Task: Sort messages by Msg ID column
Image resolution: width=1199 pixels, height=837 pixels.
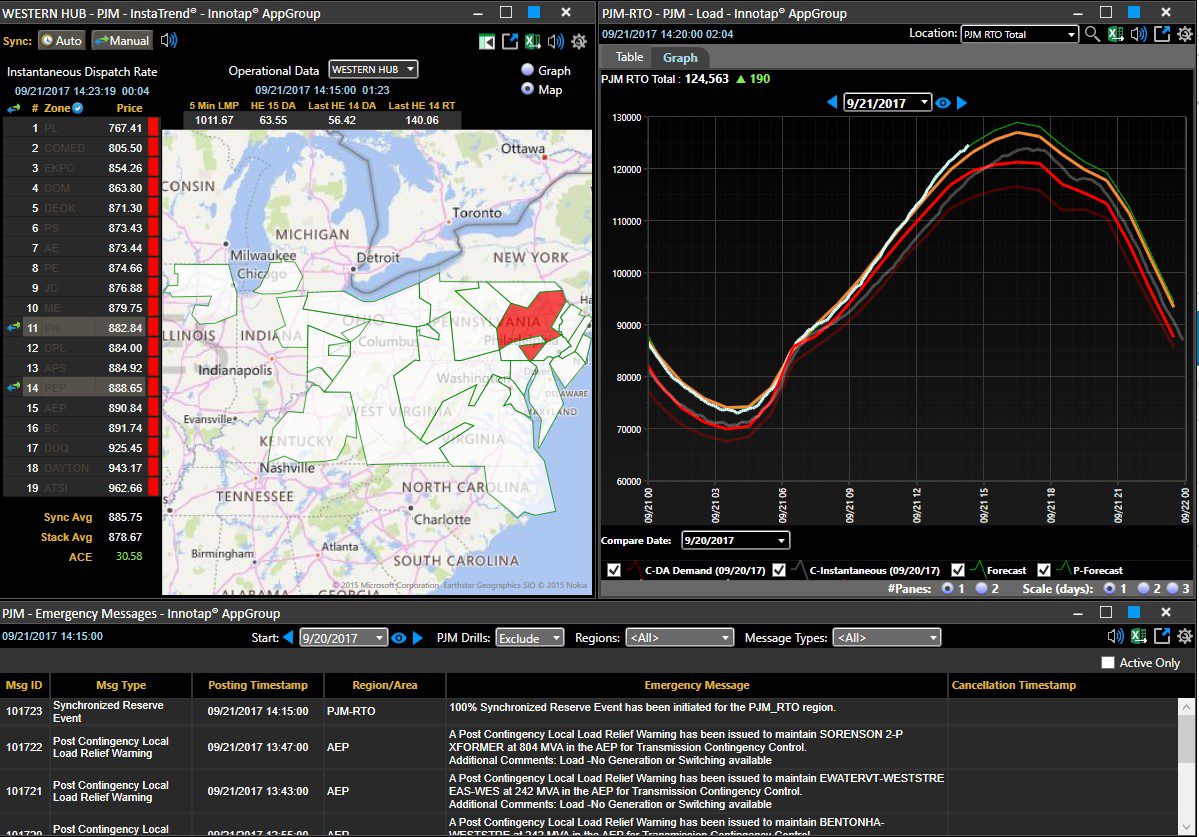Action: [24, 685]
